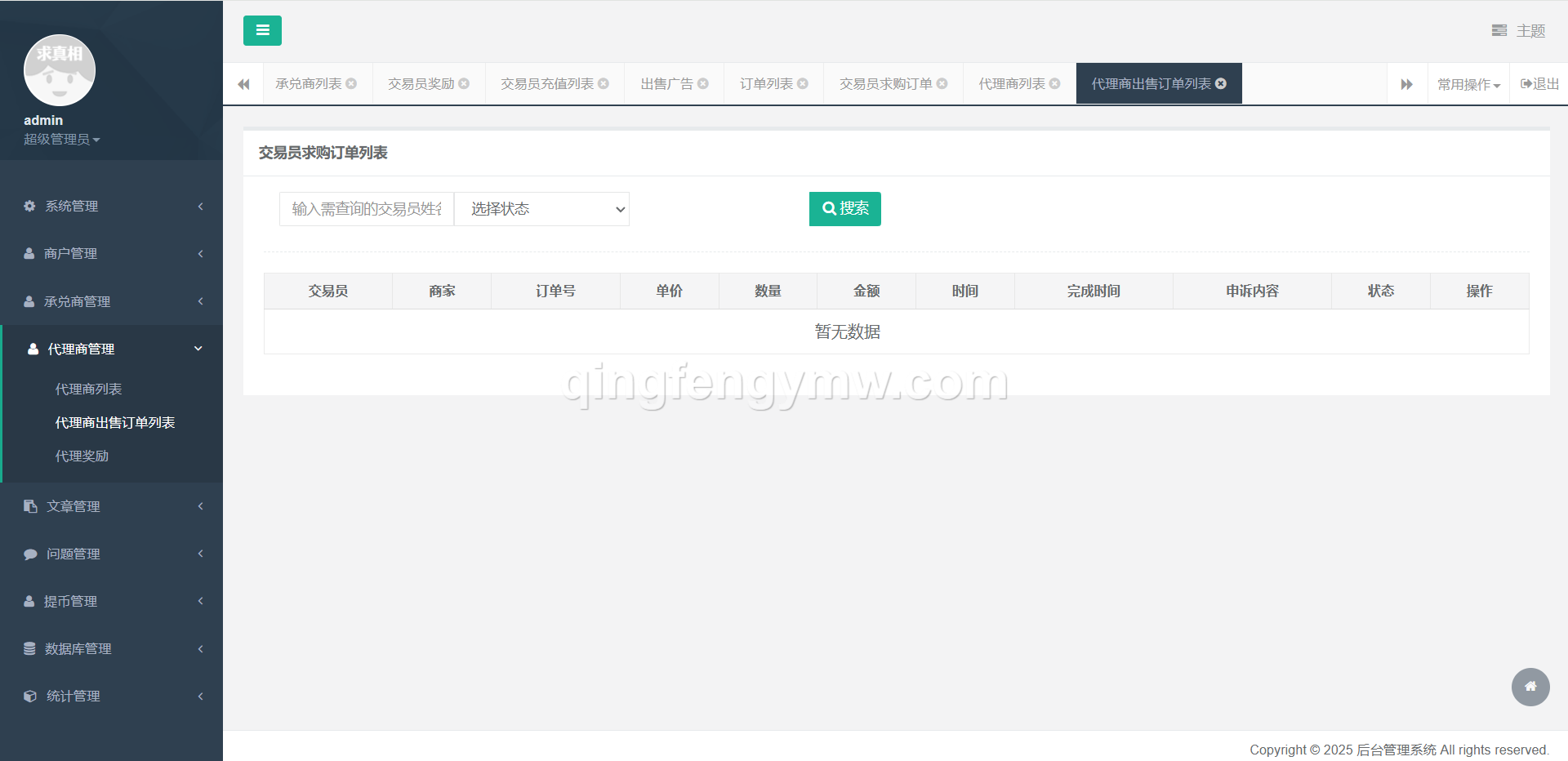The image size is (1568, 761).
Task: Close the 代理商出售订单列表 tab
Action: (1221, 83)
